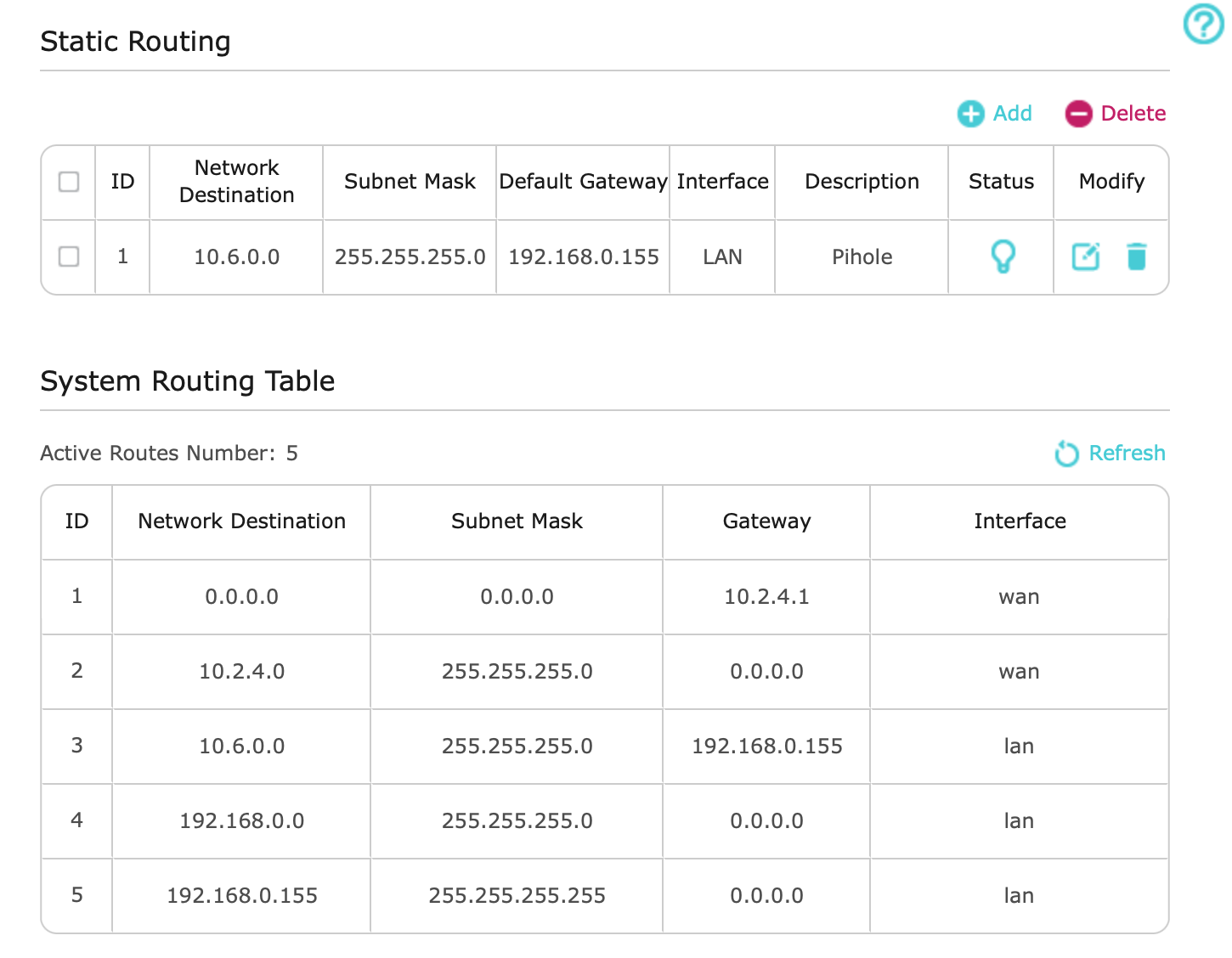Screen dimensions: 1232x958
Task: Click the Pihole description cell
Action: [862, 257]
